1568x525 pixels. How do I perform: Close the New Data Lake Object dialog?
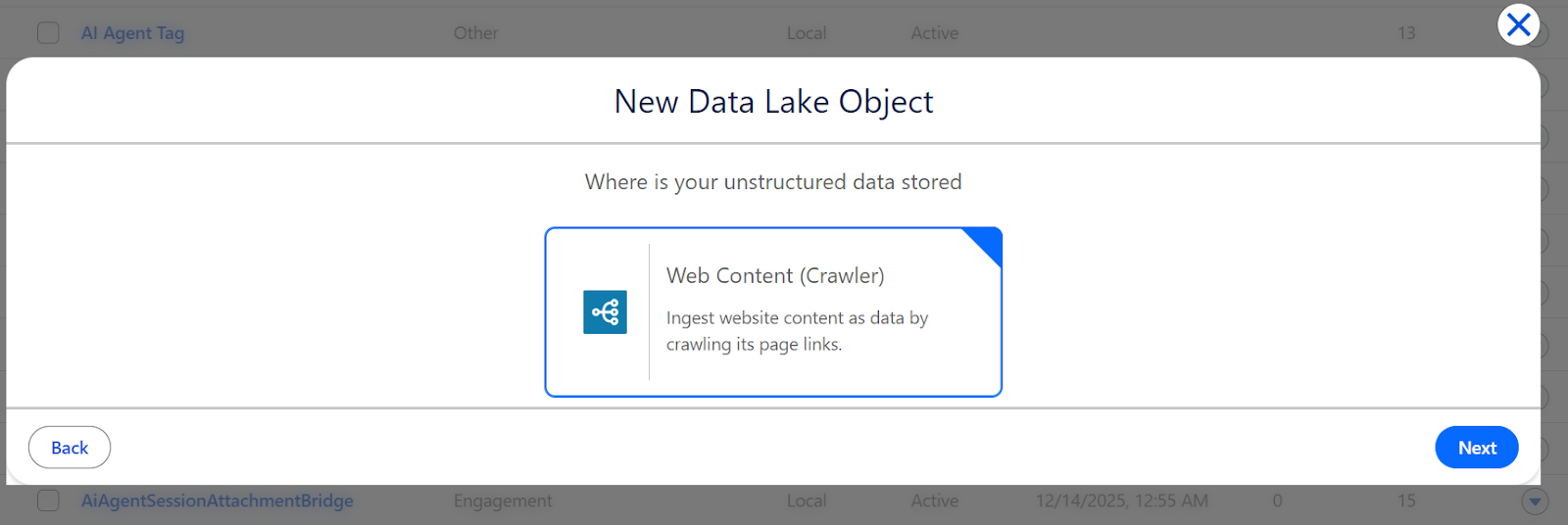tap(1518, 24)
